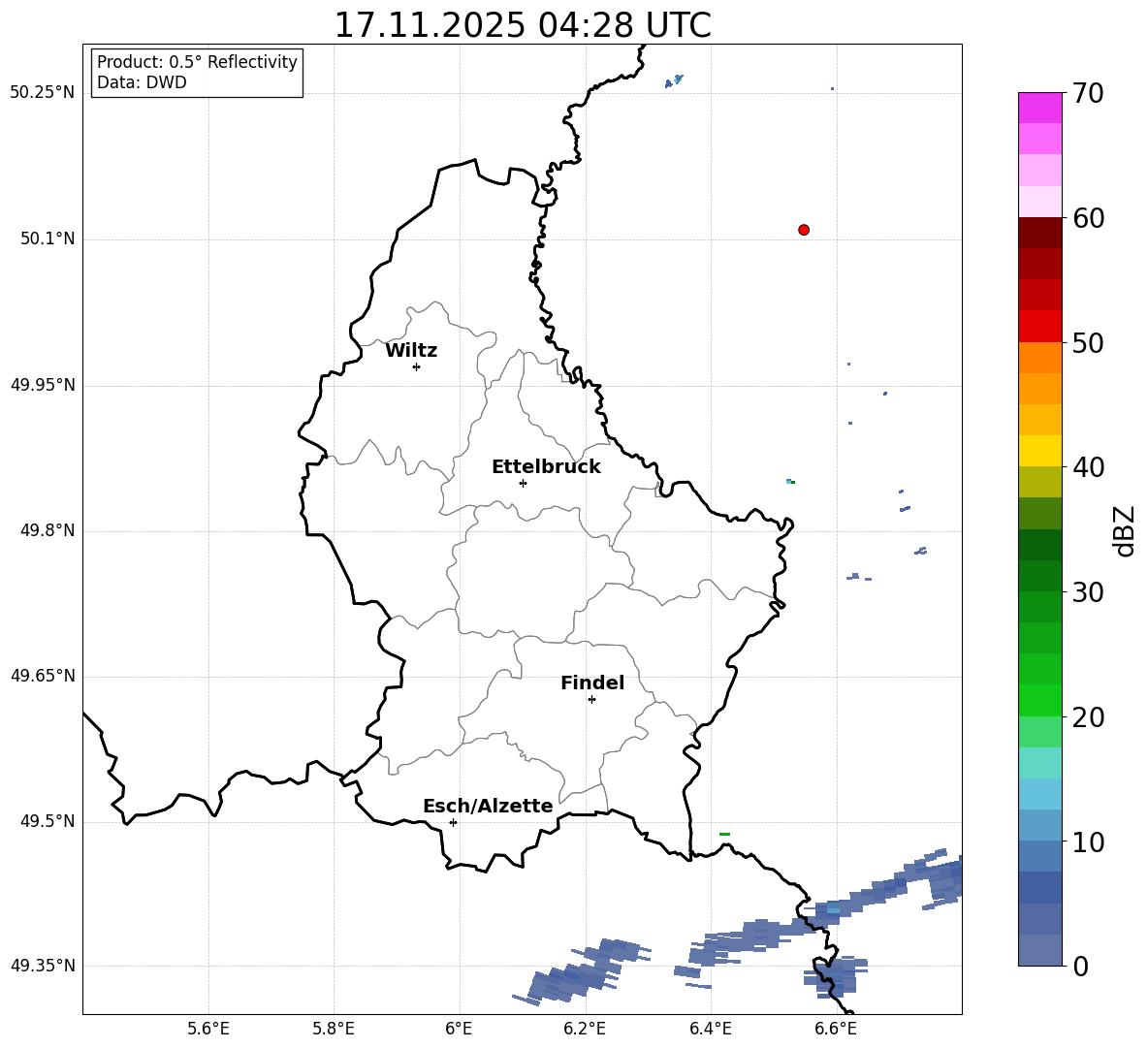The height and width of the screenshot is (1048, 1148).
Task: Click the 20 tick on colorbar
Action: pos(1088,717)
